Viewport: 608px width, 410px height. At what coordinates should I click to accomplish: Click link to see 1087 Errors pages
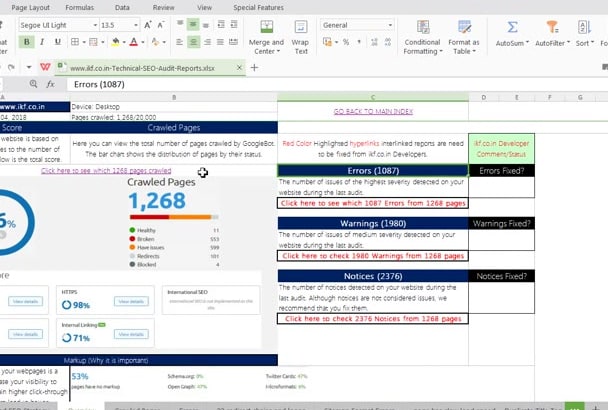pyautogui.click(x=372, y=203)
